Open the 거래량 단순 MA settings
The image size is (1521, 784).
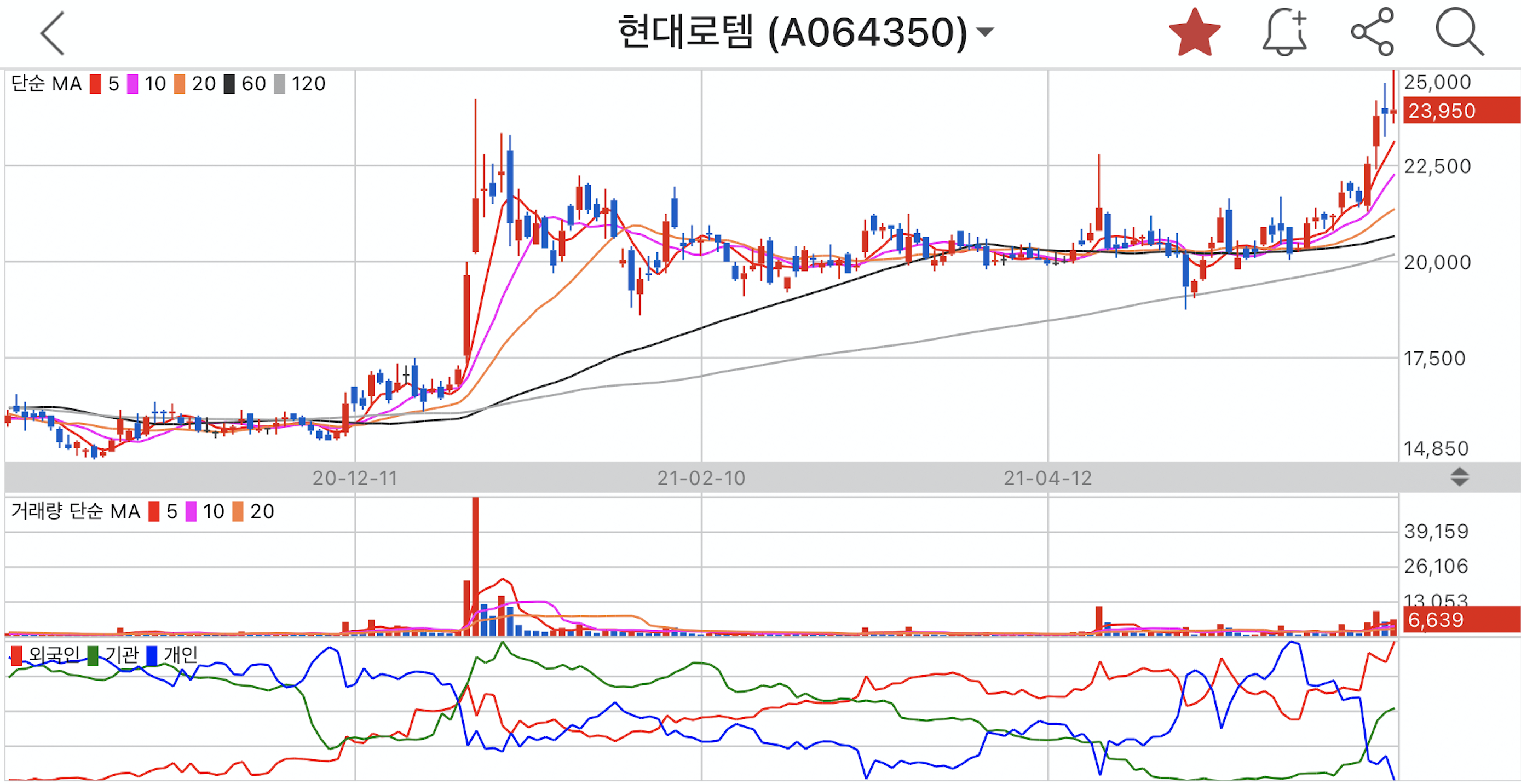pyautogui.click(x=75, y=511)
